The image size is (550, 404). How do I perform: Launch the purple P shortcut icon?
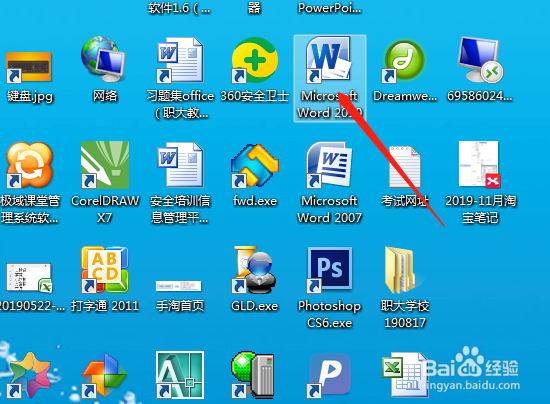[x=329, y=375]
